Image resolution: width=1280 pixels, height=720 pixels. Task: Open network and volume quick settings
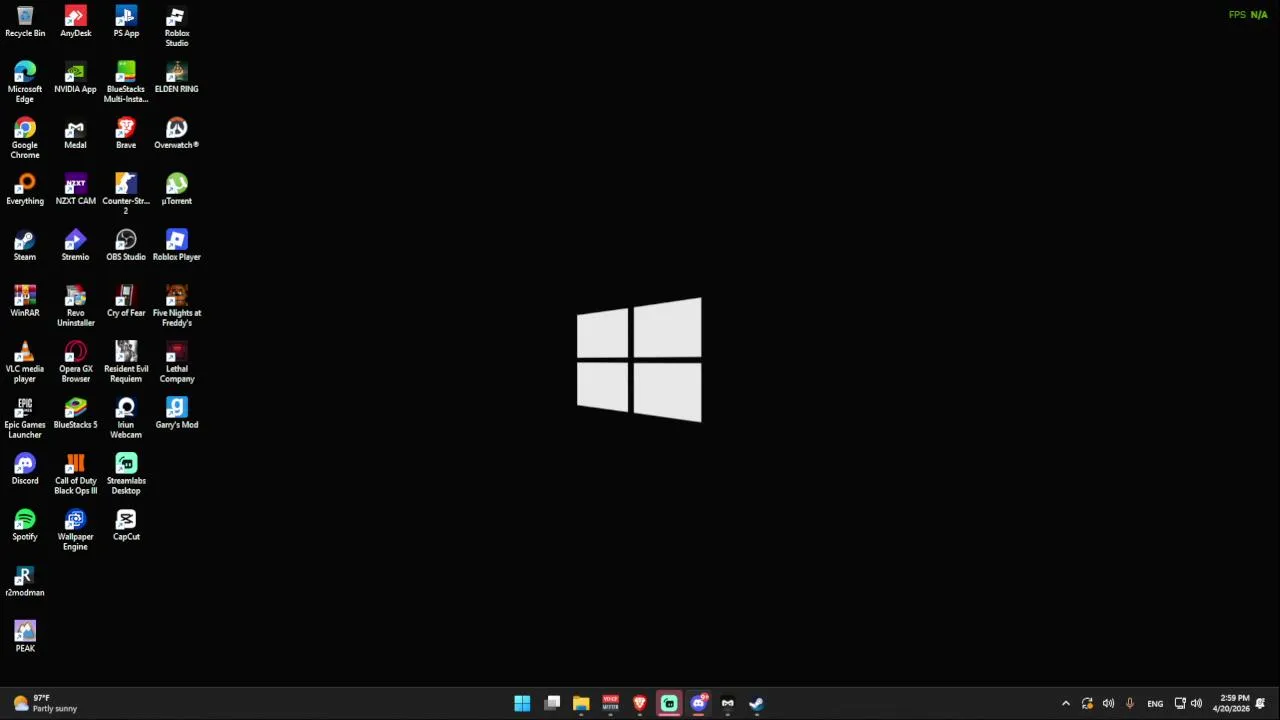click(1188, 704)
